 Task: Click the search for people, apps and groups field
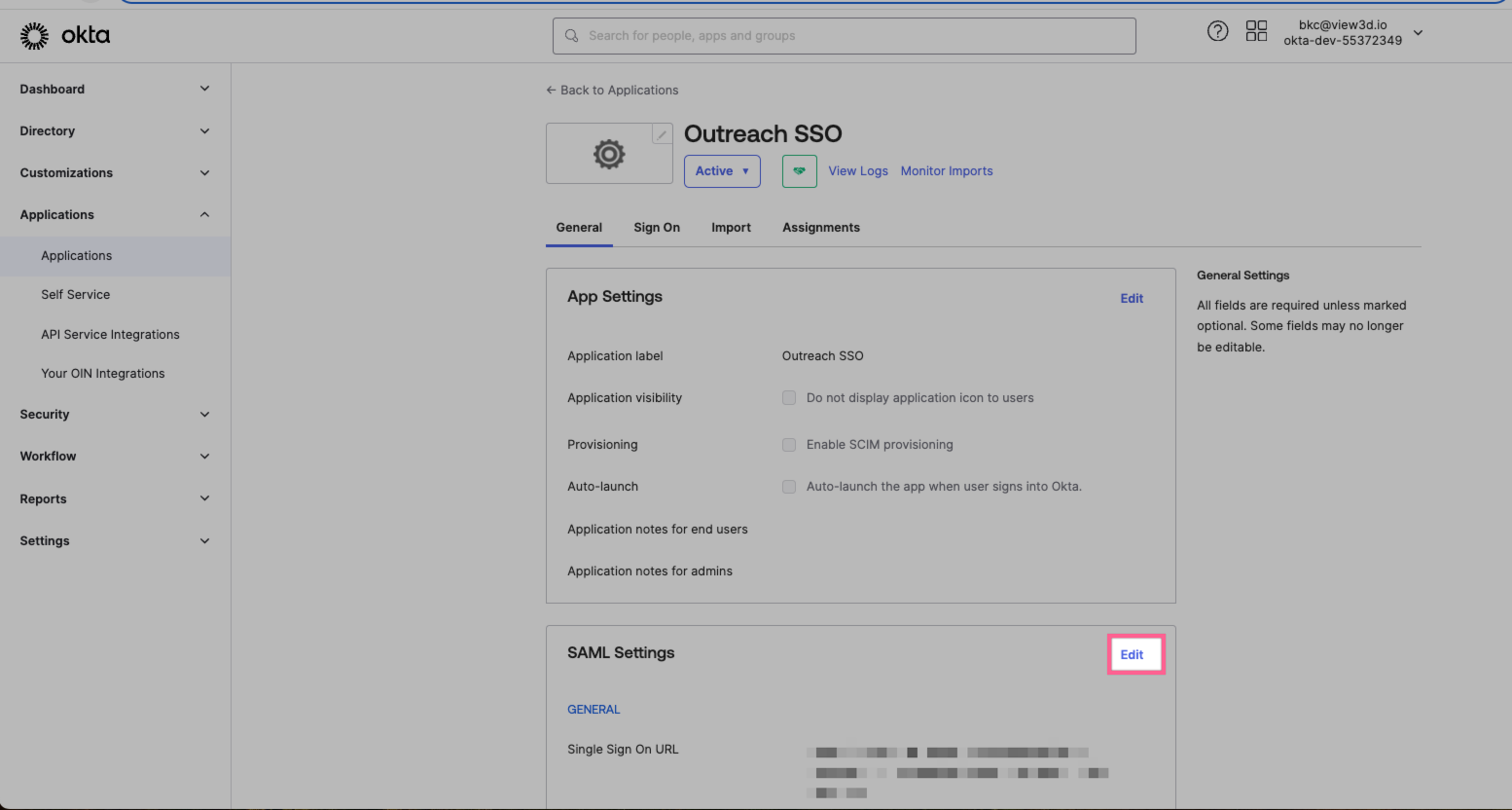tap(845, 36)
